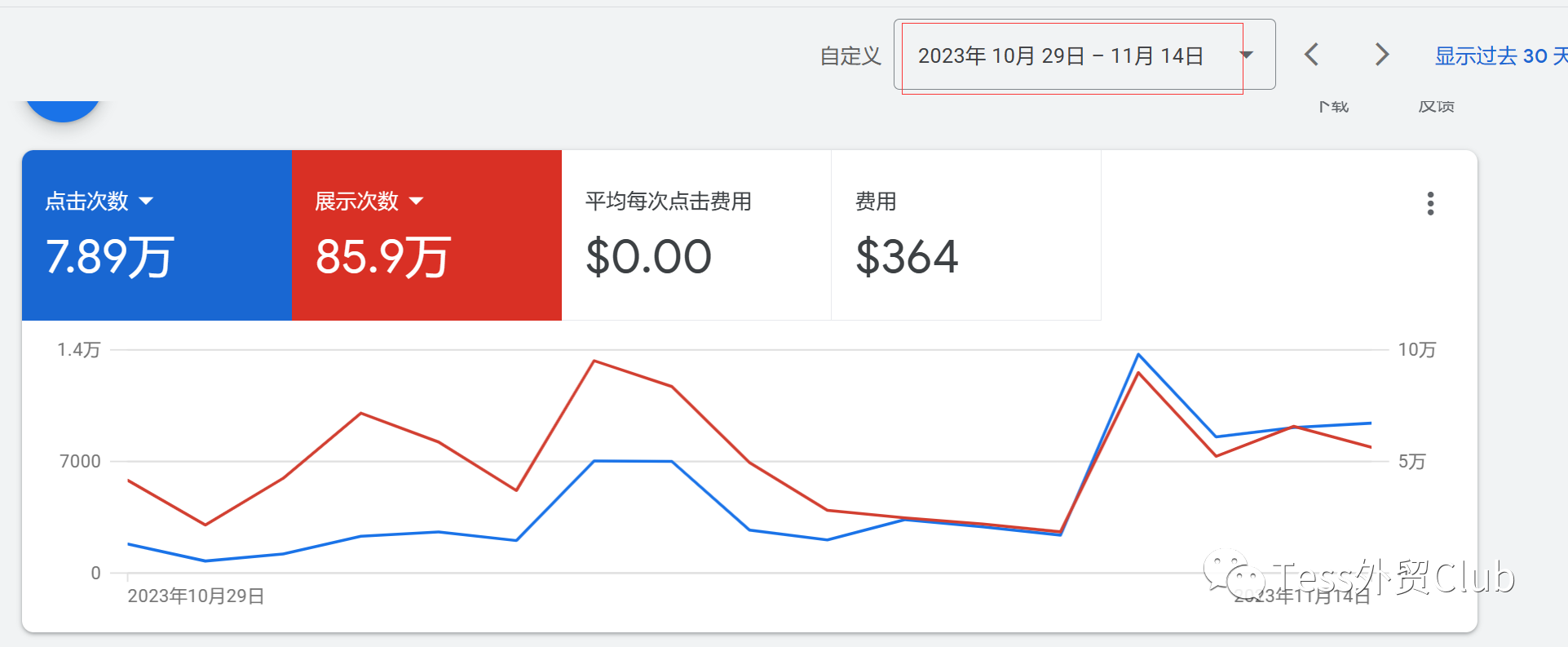Screen dimensions: 1568x647
Task: Click the blue round button at top left
Action: (63, 110)
